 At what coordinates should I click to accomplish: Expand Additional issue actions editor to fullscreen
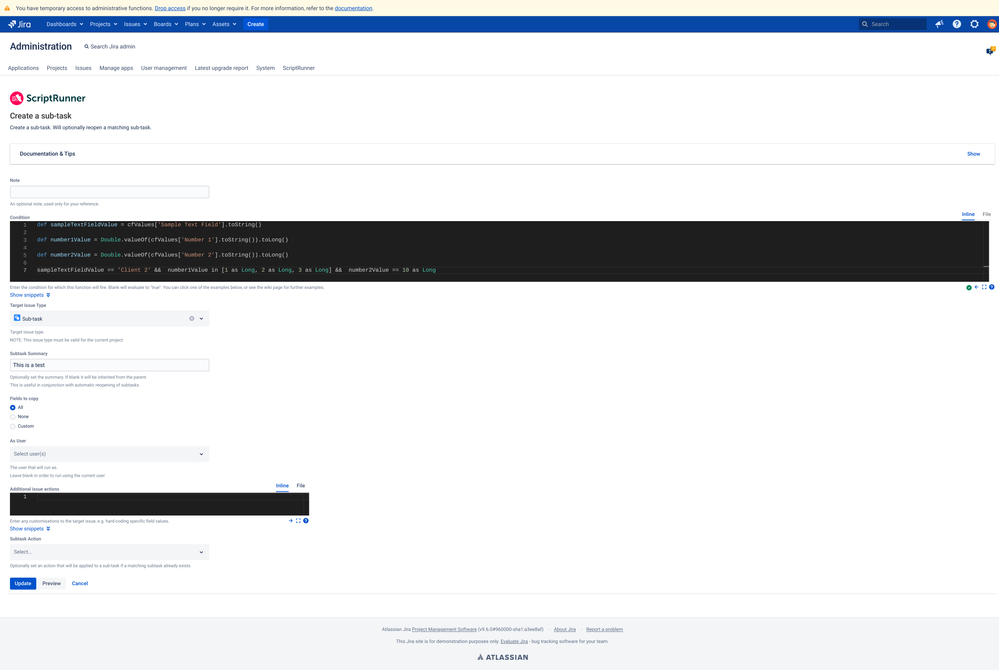click(298, 521)
